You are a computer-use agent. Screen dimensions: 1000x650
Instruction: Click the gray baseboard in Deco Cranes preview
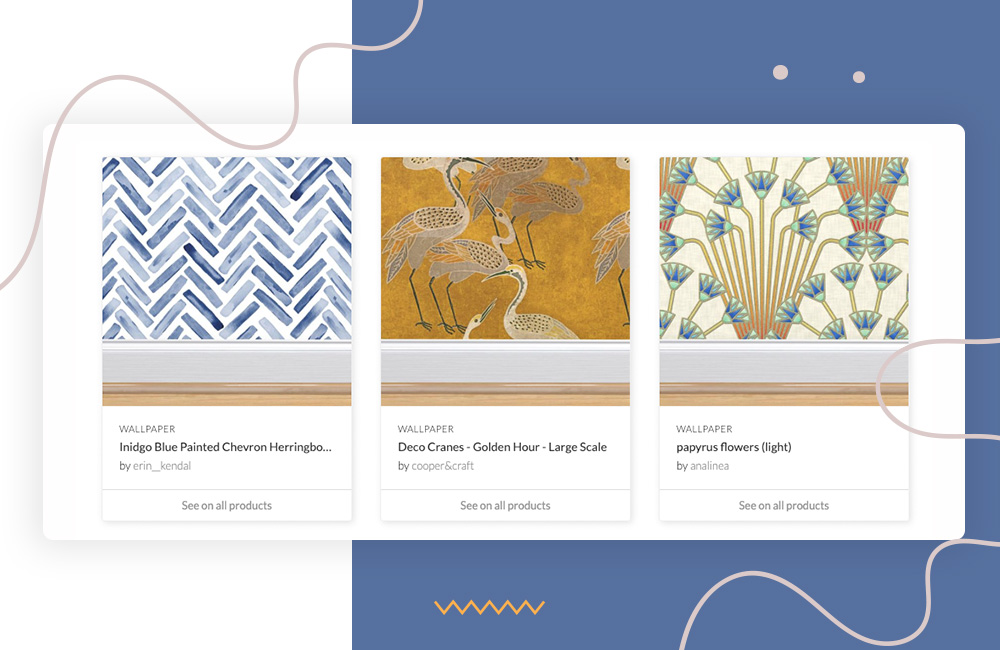(x=505, y=362)
